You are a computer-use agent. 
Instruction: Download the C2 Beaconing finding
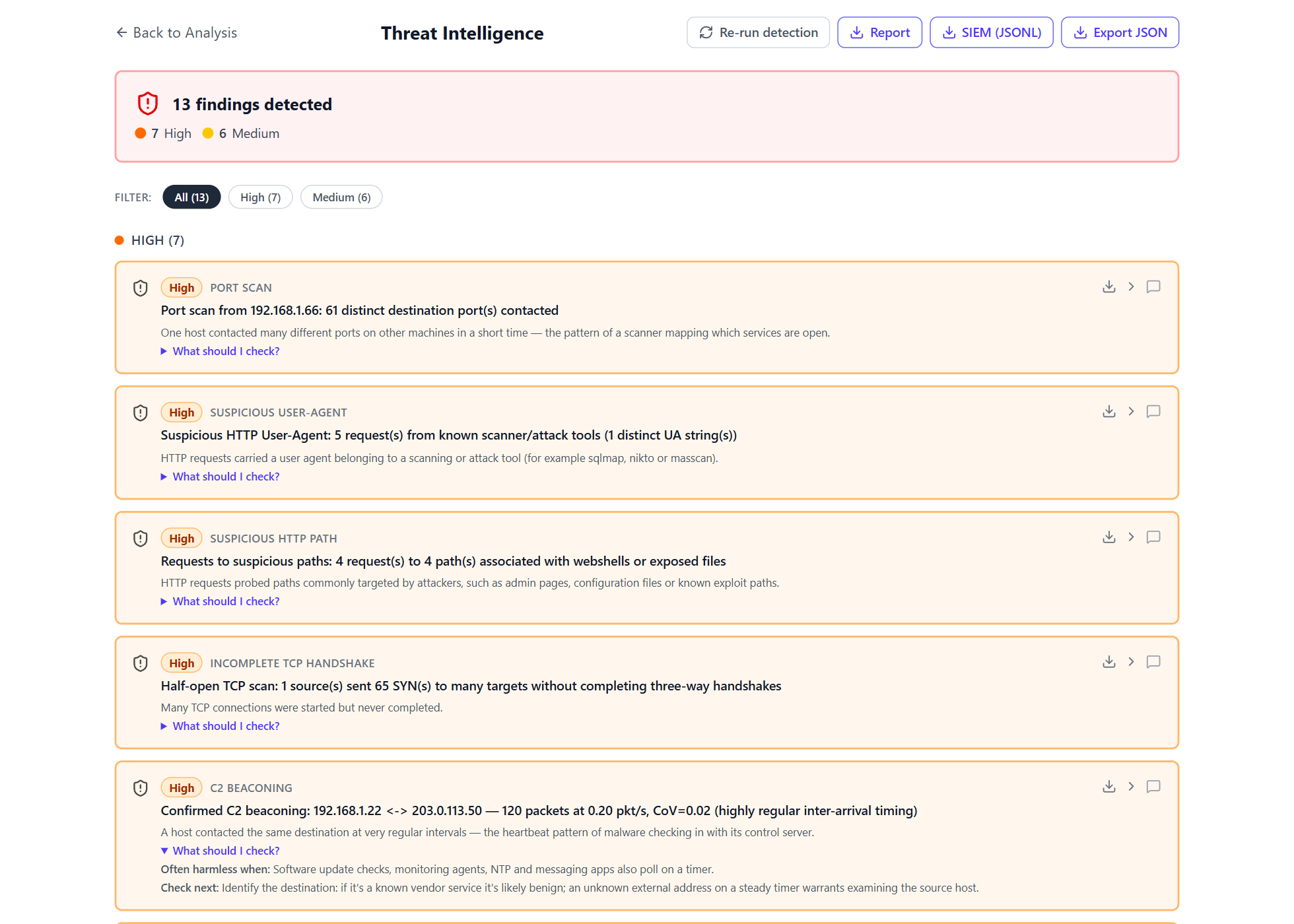[x=1109, y=786]
